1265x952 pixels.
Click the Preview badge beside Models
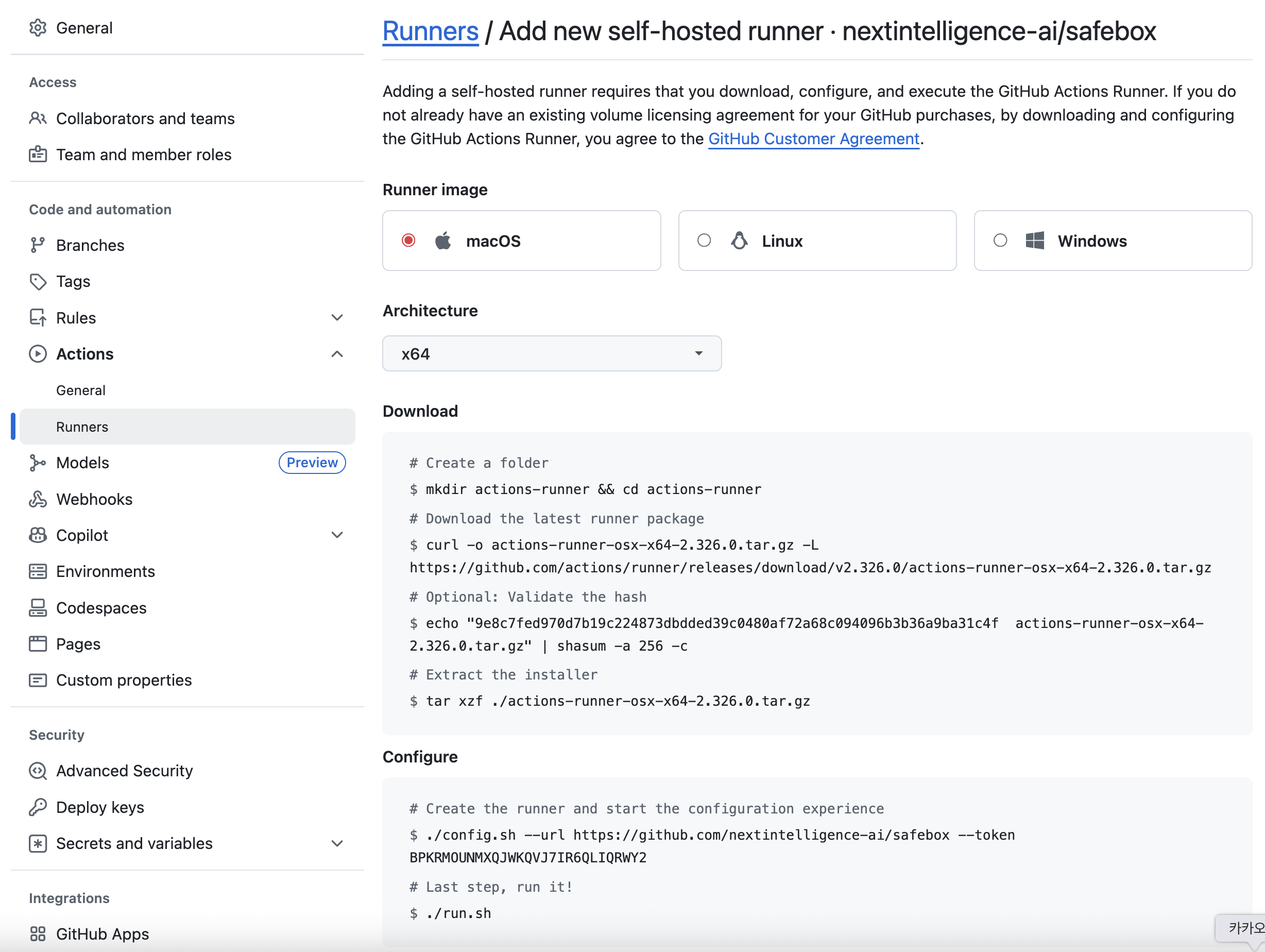(x=312, y=462)
